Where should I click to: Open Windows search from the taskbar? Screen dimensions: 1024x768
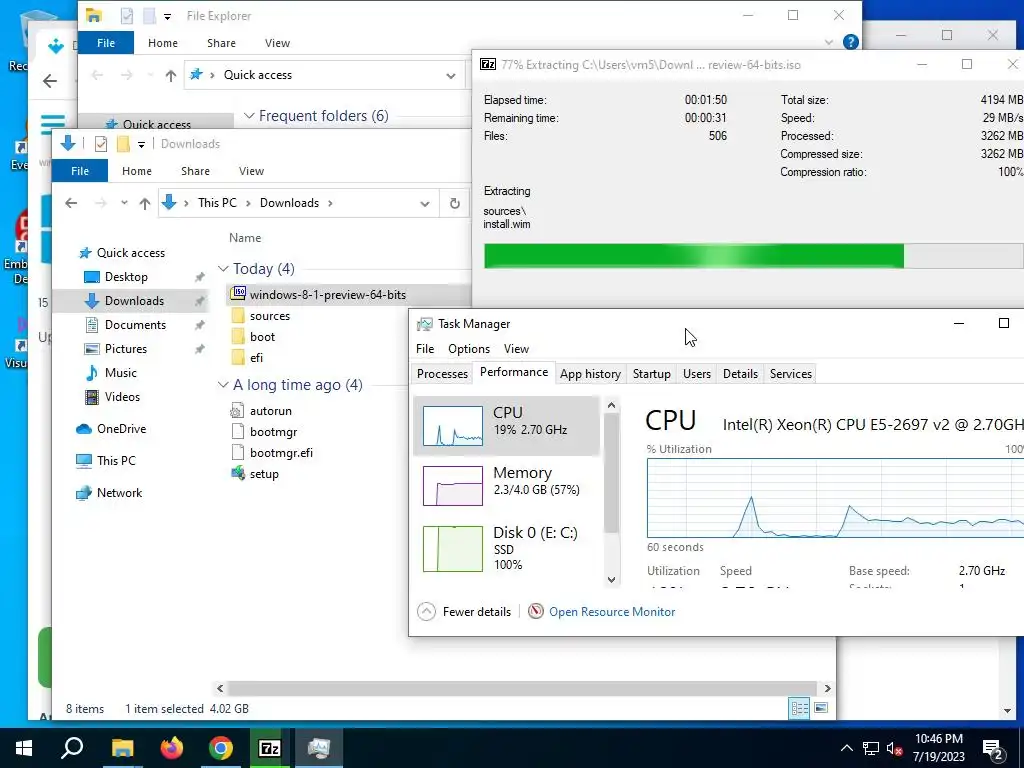[x=72, y=748]
